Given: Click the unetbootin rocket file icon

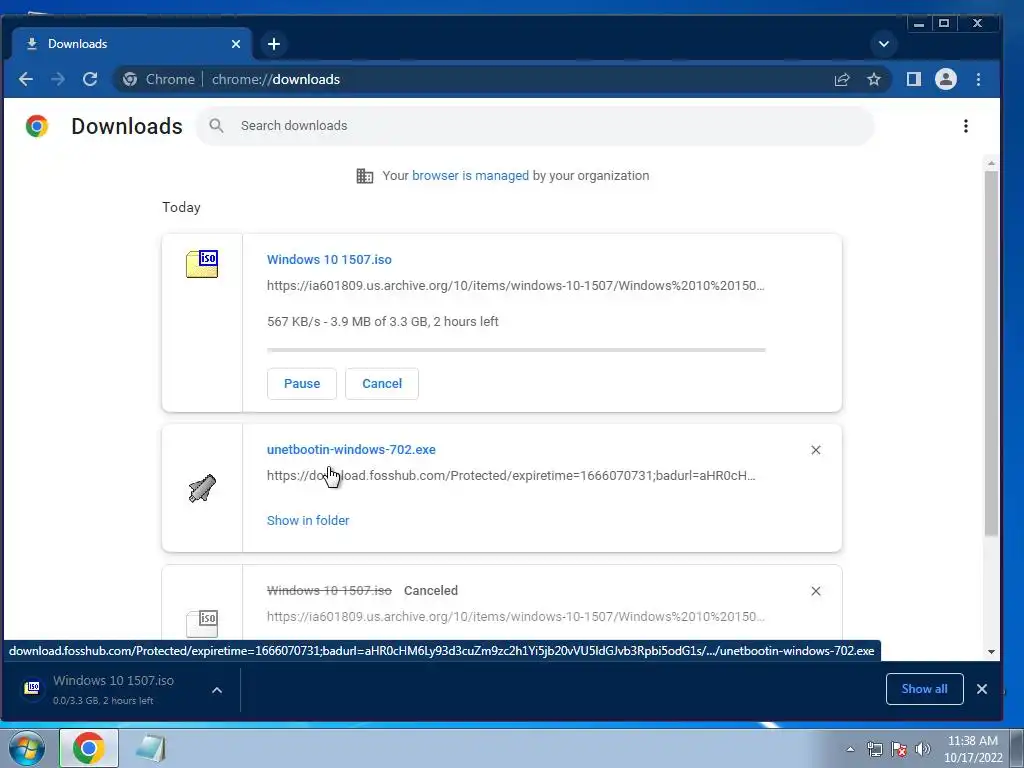Looking at the screenshot, I should pos(202,488).
